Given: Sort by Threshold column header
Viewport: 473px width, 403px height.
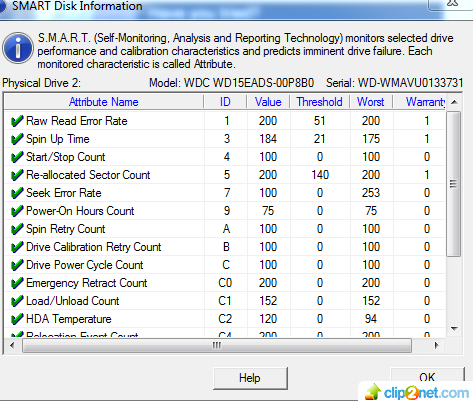Looking at the screenshot, I should coord(319,102).
